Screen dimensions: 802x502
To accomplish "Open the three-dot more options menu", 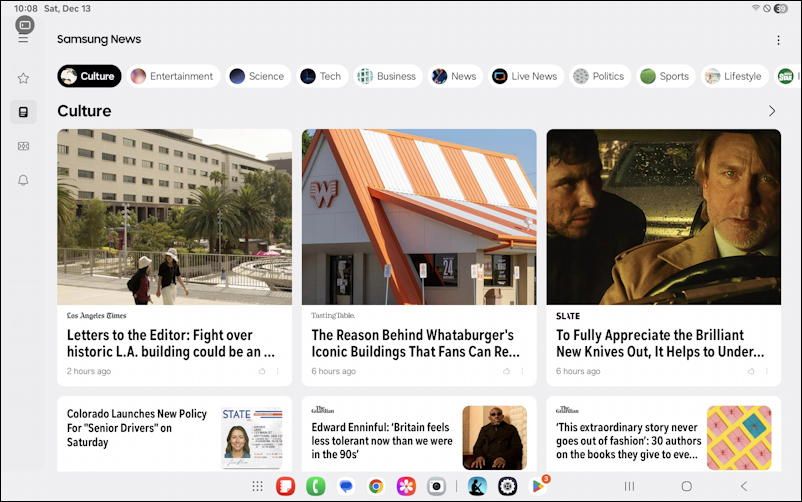I will (778, 40).
